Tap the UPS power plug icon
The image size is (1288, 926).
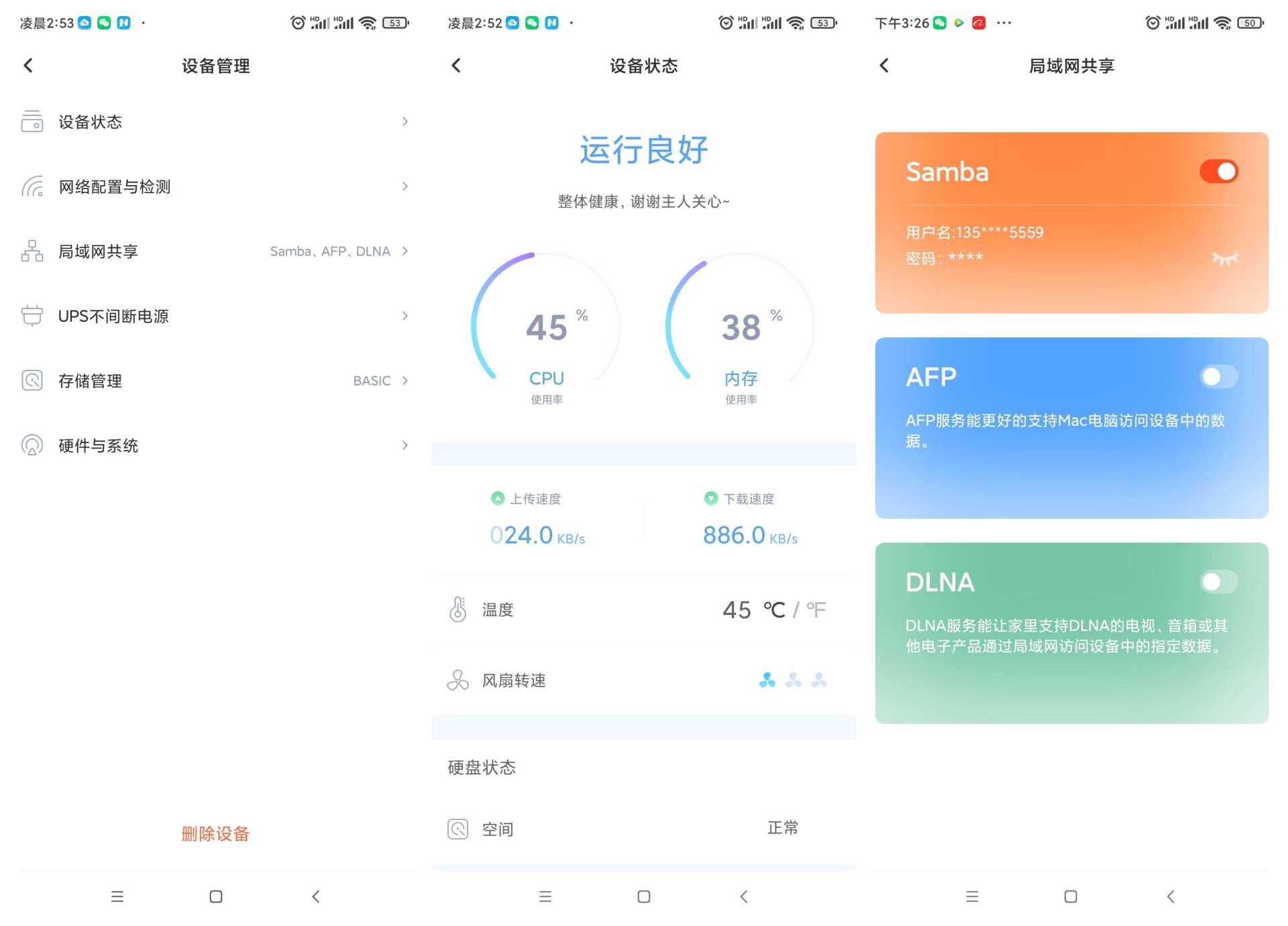32,316
